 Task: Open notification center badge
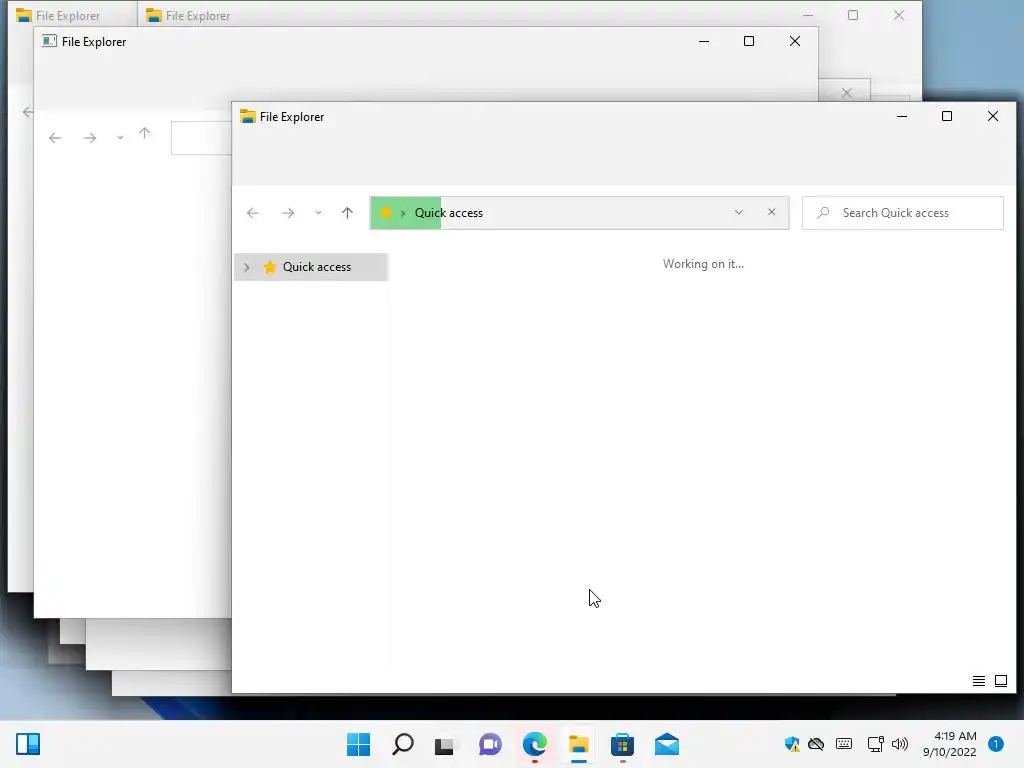(996, 744)
